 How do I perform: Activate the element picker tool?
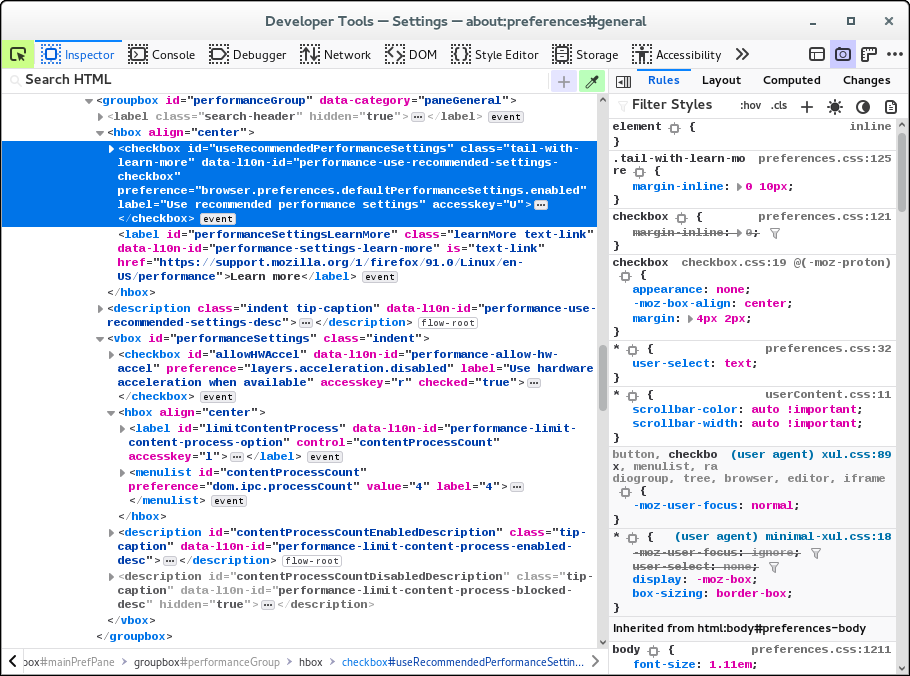click(17, 55)
